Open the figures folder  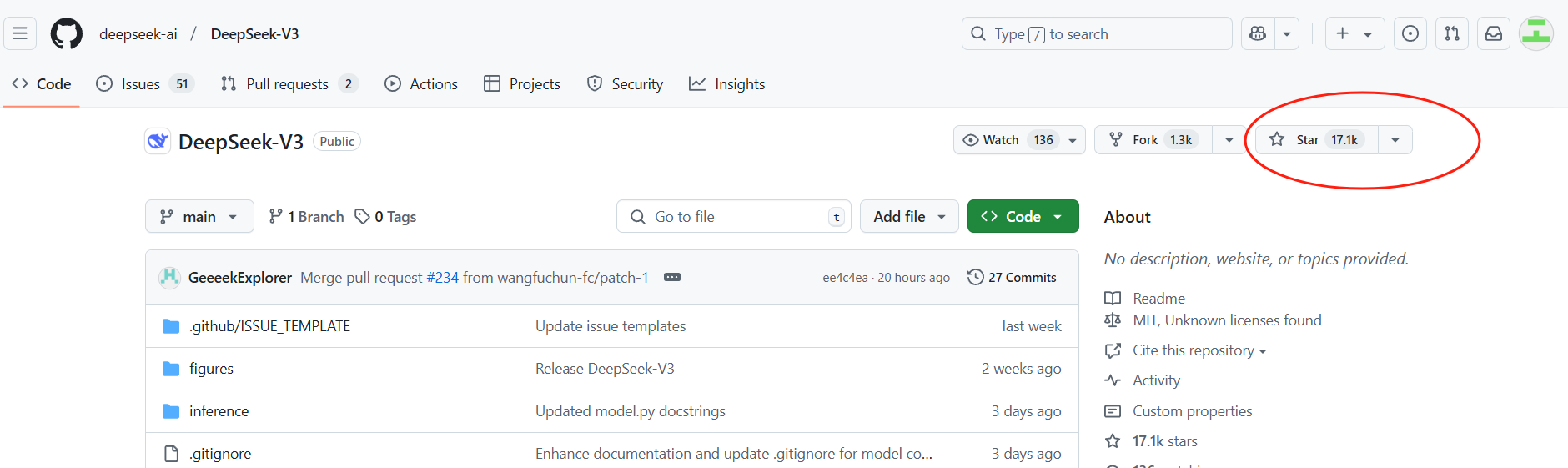[x=211, y=369]
